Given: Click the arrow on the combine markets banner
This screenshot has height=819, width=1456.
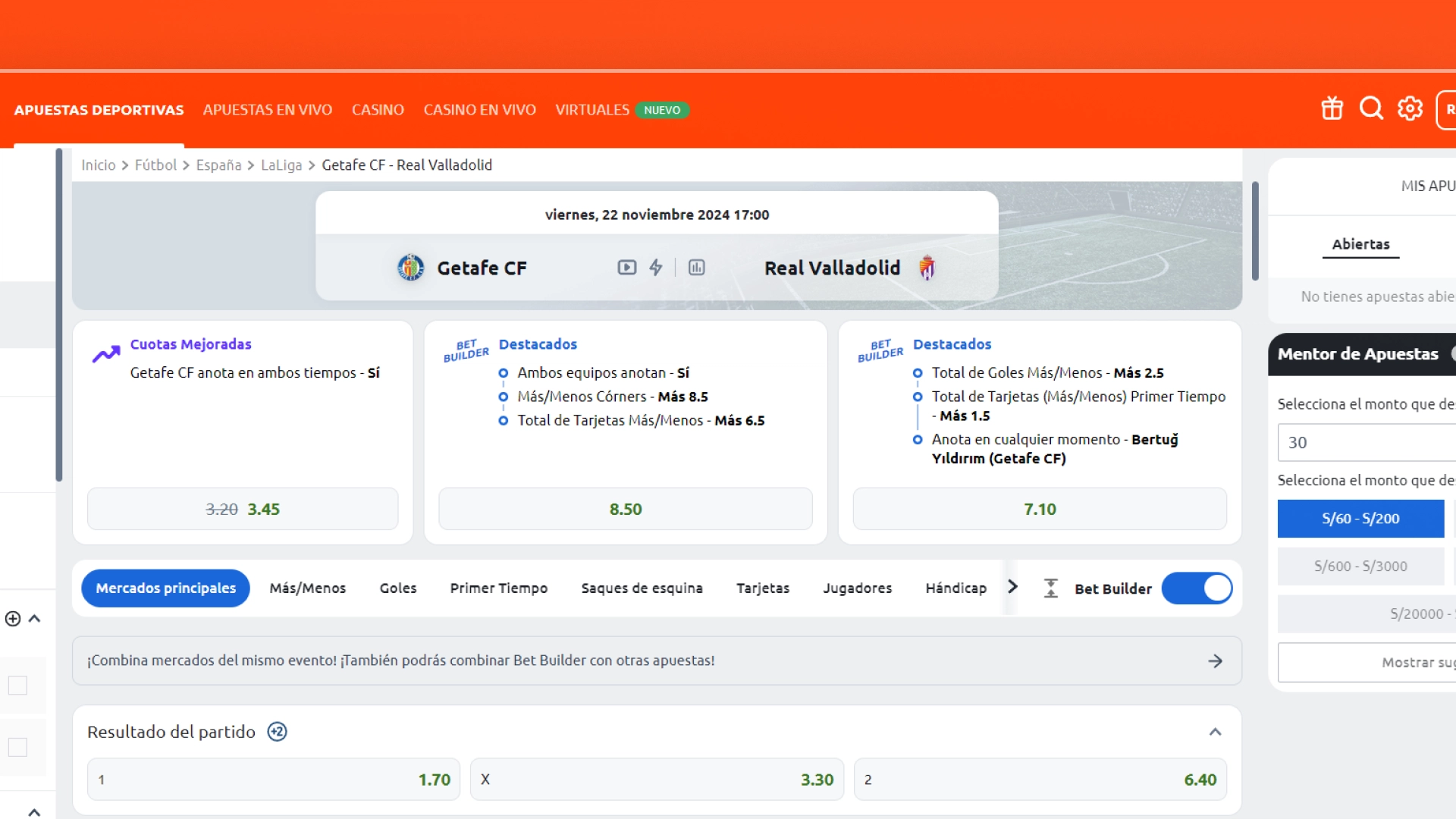Looking at the screenshot, I should [1216, 661].
